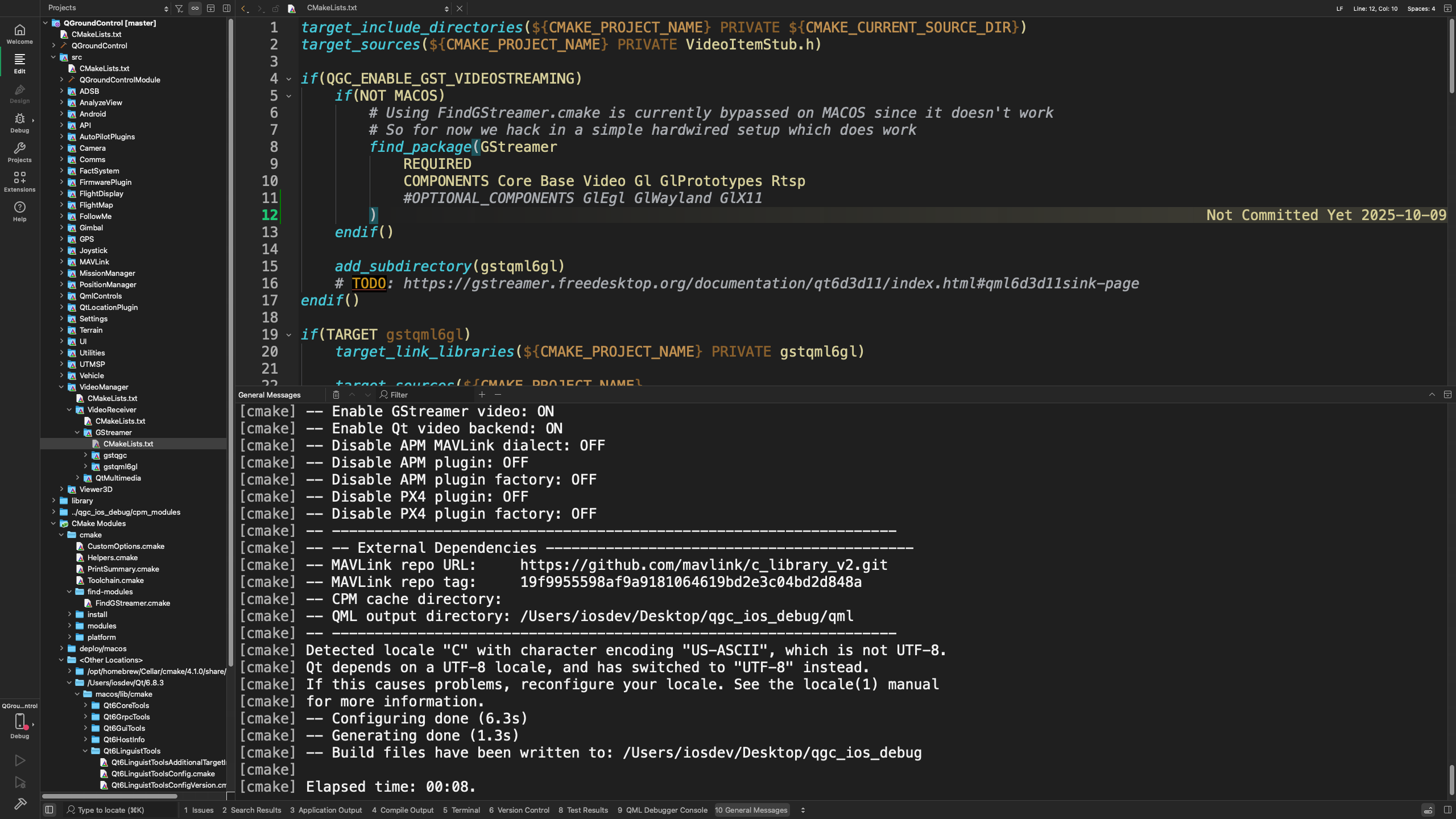Toggle the left sidebar visibility button
The width and height of the screenshot is (1456, 819).
49,810
